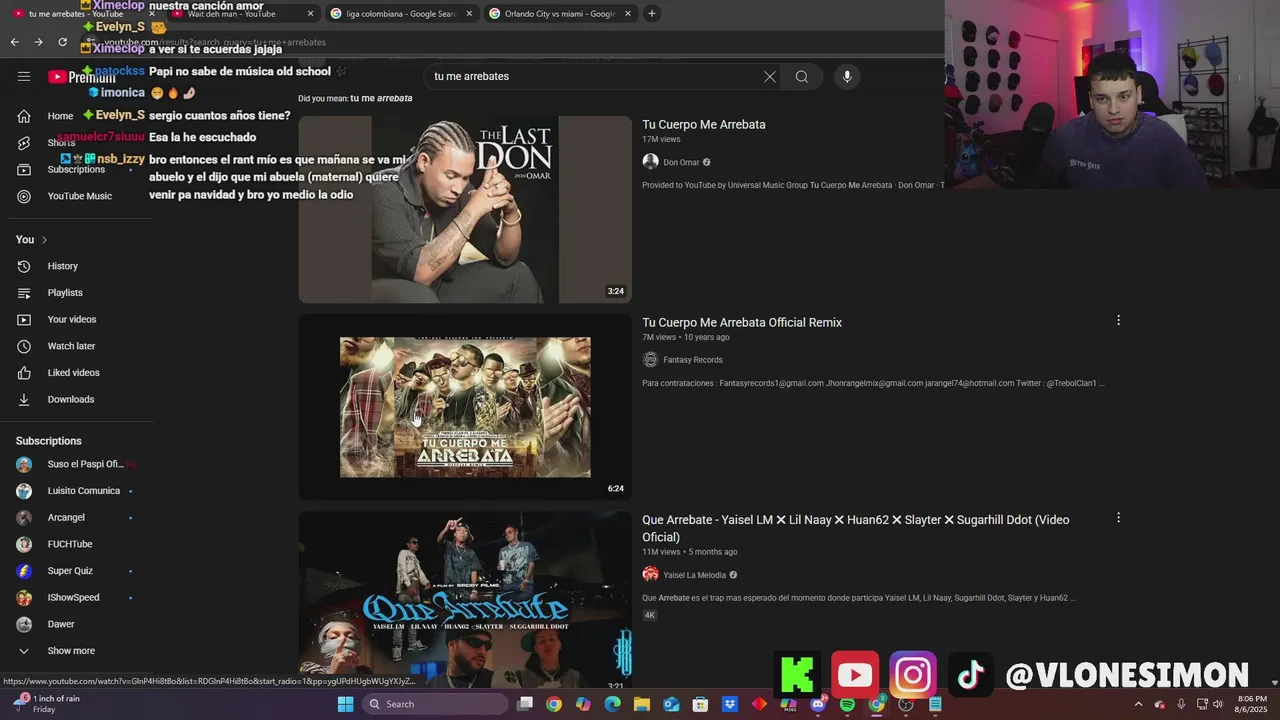Image resolution: width=1280 pixels, height=720 pixels.
Task: Close the 'Orlando City vs miami' tab
Action: pyautogui.click(x=628, y=14)
